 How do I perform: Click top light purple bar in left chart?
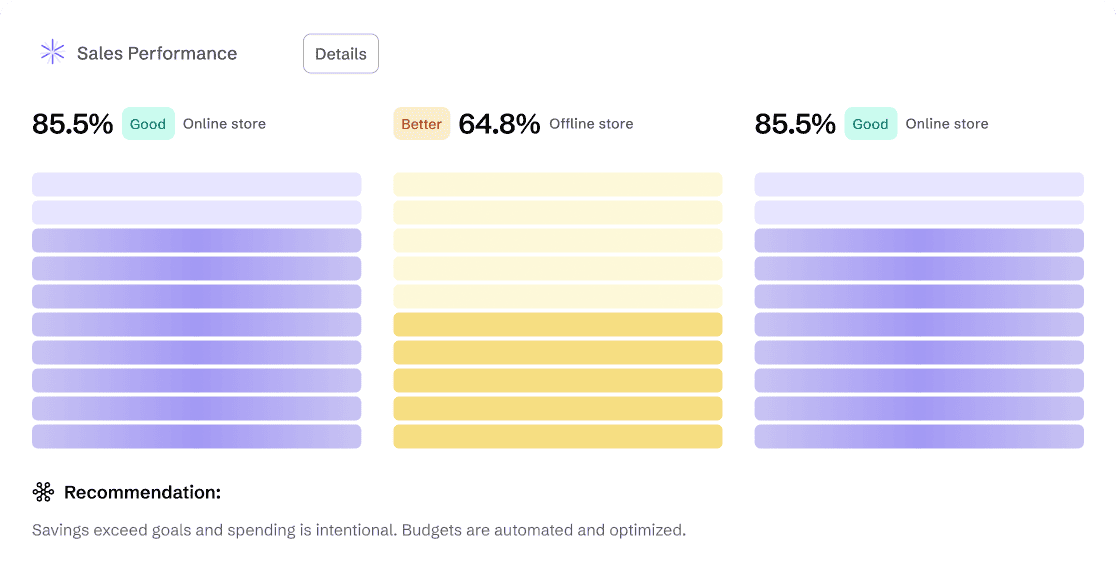coord(196,184)
